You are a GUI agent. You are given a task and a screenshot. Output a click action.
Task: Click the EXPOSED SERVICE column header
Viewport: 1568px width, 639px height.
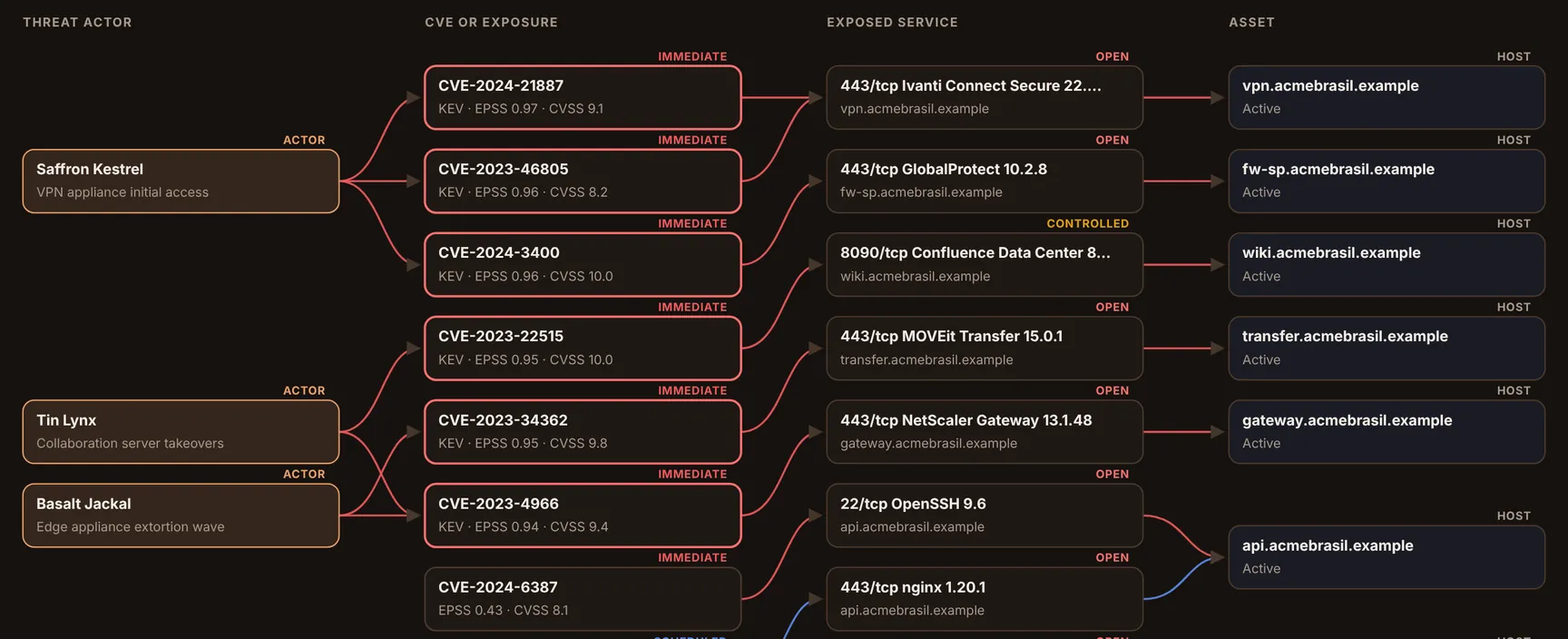click(892, 22)
